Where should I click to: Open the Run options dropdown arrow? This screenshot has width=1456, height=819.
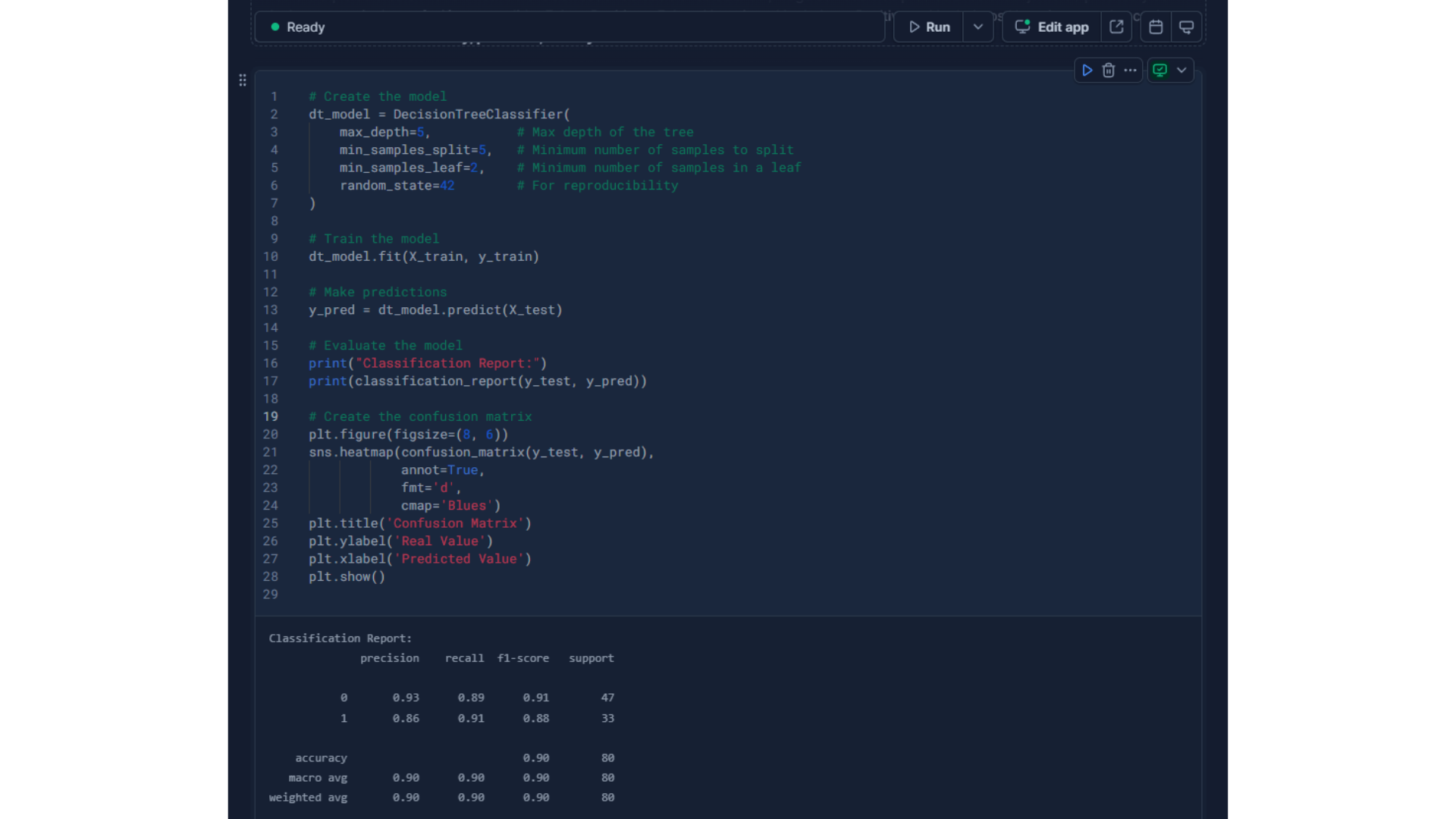978,27
